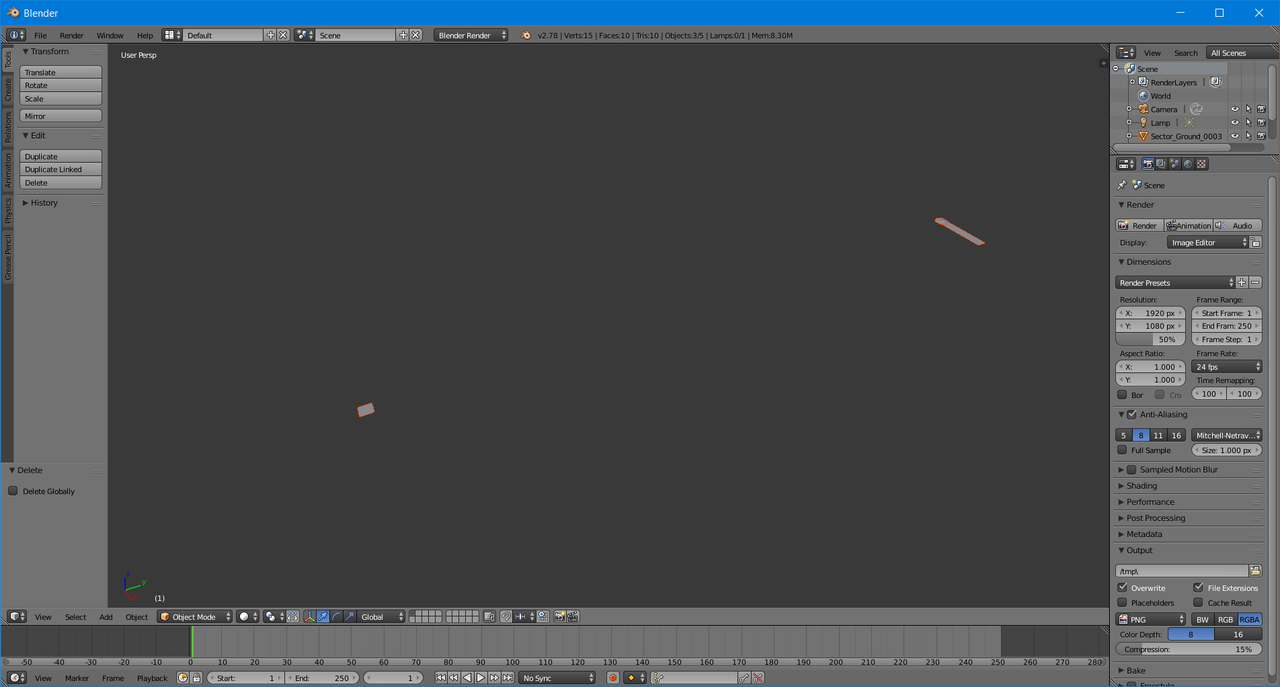Open the Render Presets dropdown
Image resolution: width=1280 pixels, height=687 pixels.
click(x=1175, y=283)
